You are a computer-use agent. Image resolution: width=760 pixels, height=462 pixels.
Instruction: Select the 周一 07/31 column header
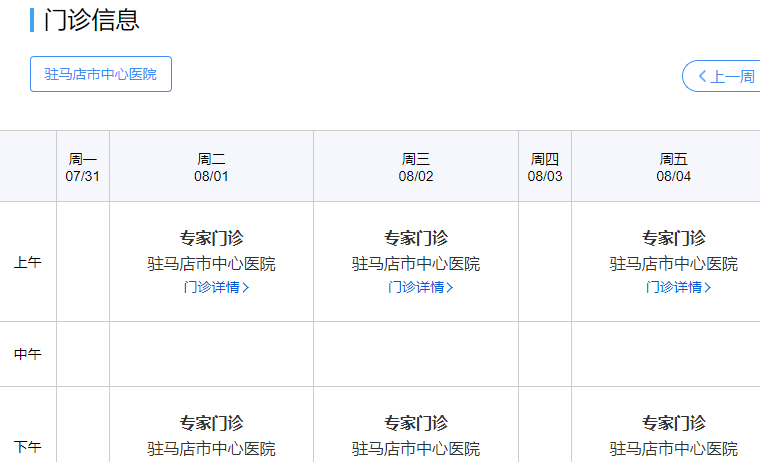click(83, 167)
